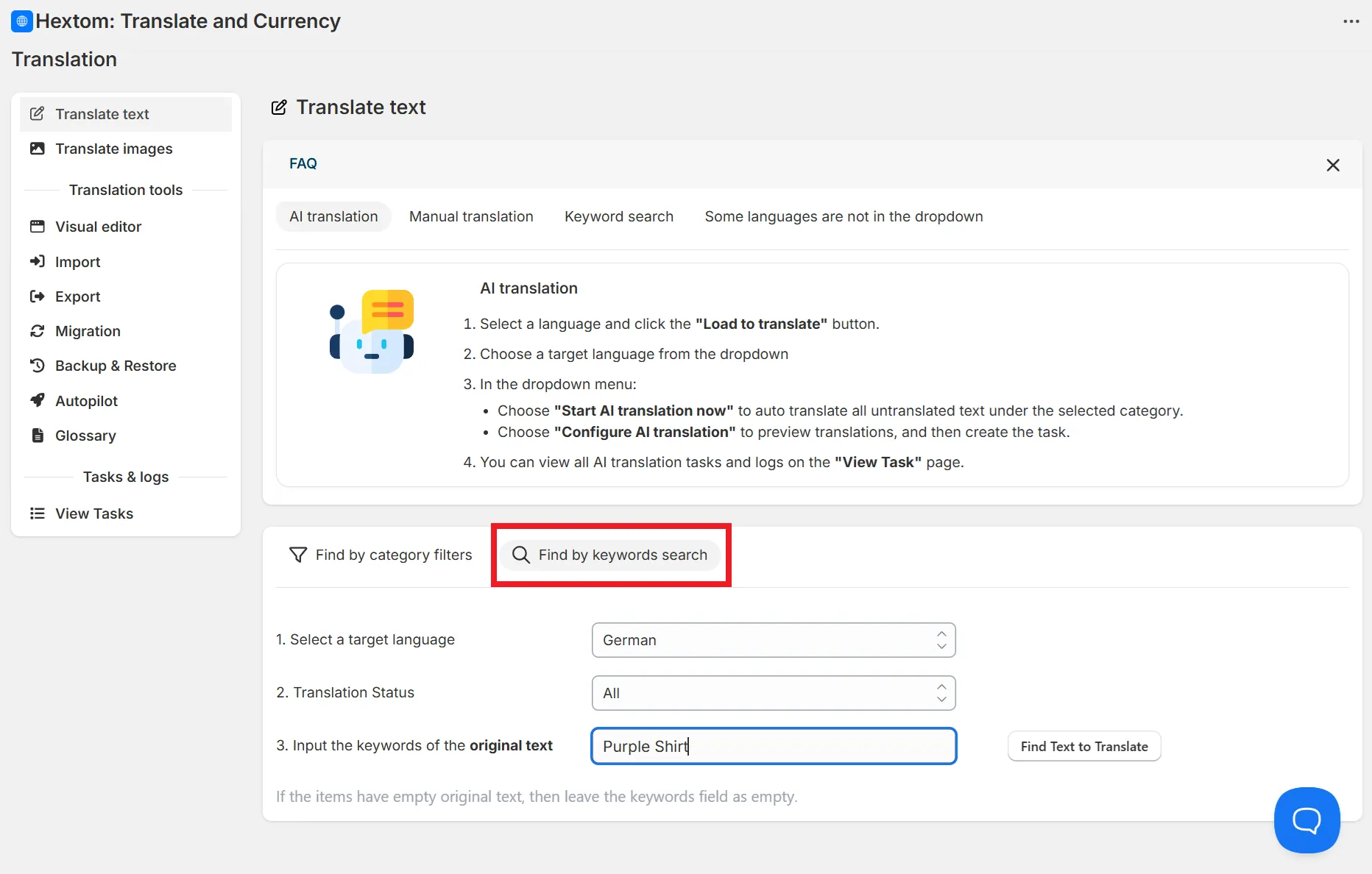Open the Translation Status dropdown showing All
Image resolution: width=1372 pixels, height=874 pixels.
click(x=774, y=693)
